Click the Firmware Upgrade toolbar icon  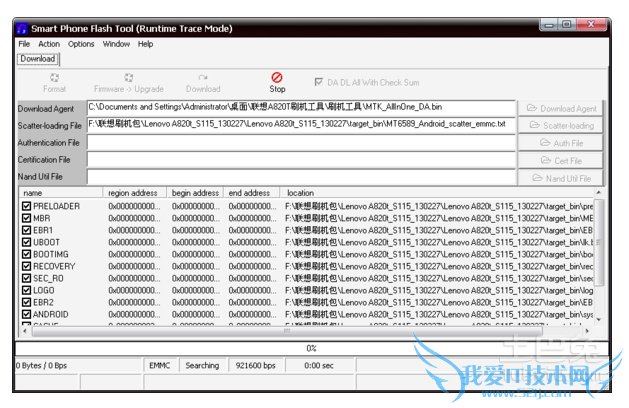[129, 82]
